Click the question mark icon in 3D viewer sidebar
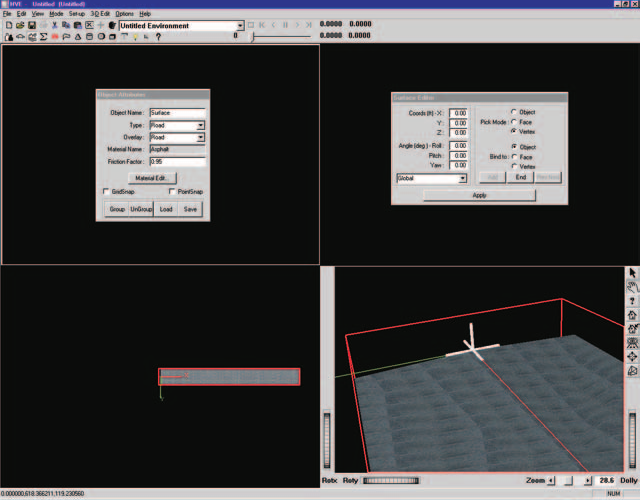The height and width of the screenshot is (500, 640). coord(632,301)
